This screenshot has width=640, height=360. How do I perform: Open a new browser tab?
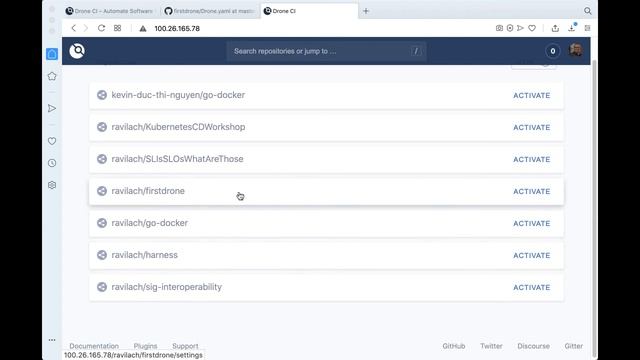[366, 11]
